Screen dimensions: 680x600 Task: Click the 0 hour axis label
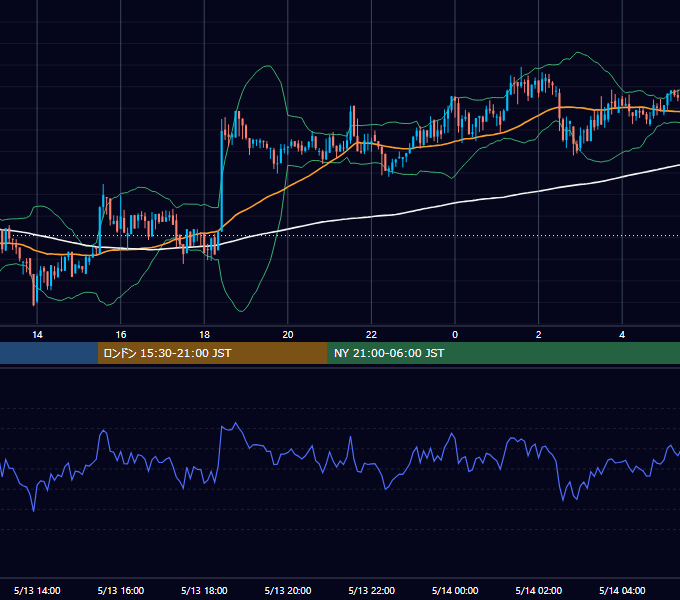pos(455,335)
